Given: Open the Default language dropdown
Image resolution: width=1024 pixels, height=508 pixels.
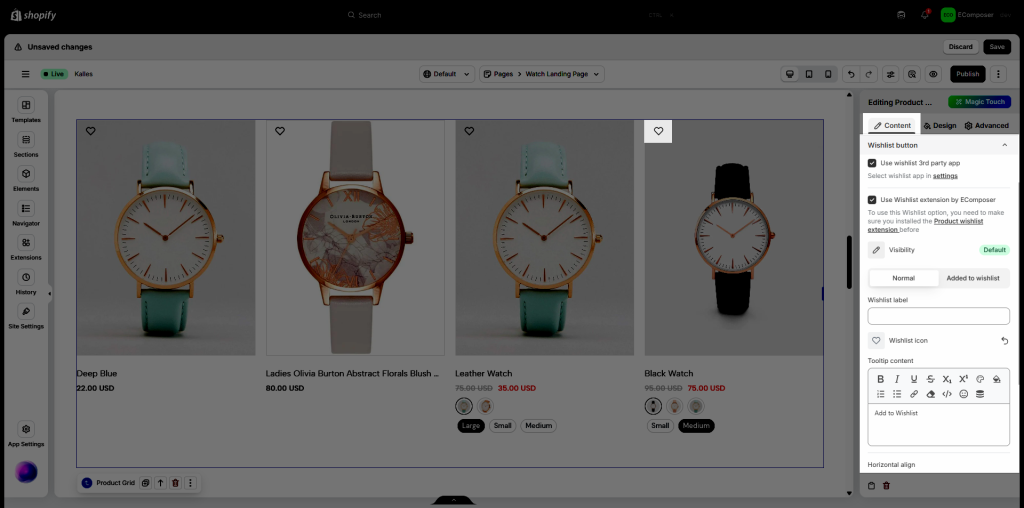Looking at the screenshot, I should 446,74.
